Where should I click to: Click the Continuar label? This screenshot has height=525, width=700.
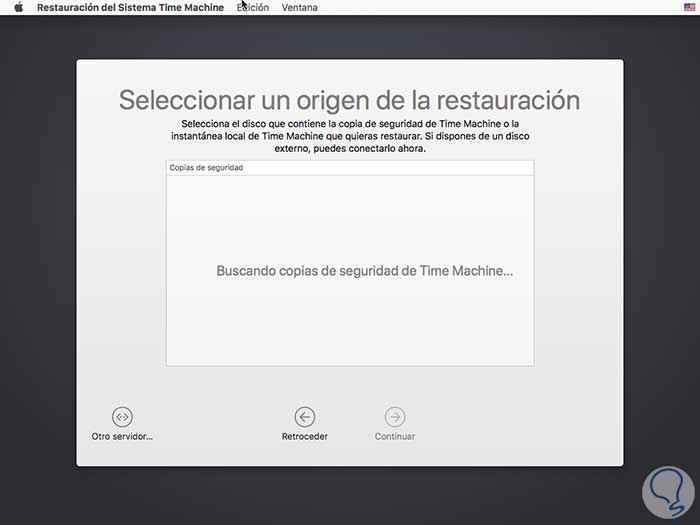pyautogui.click(x=395, y=437)
